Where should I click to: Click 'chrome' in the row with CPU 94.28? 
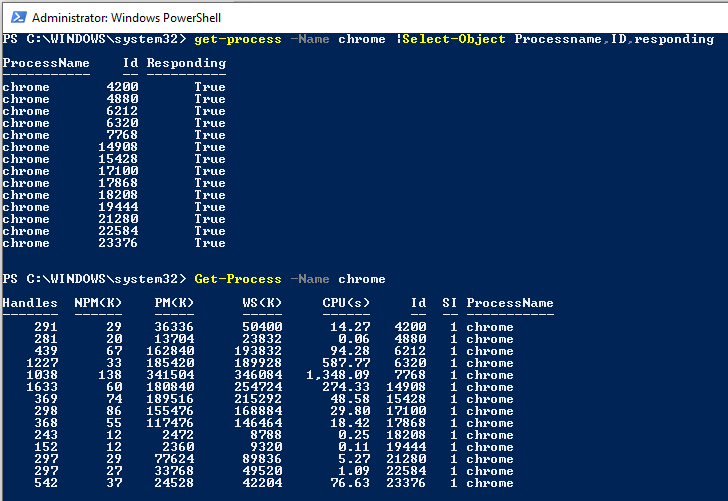[490, 351]
